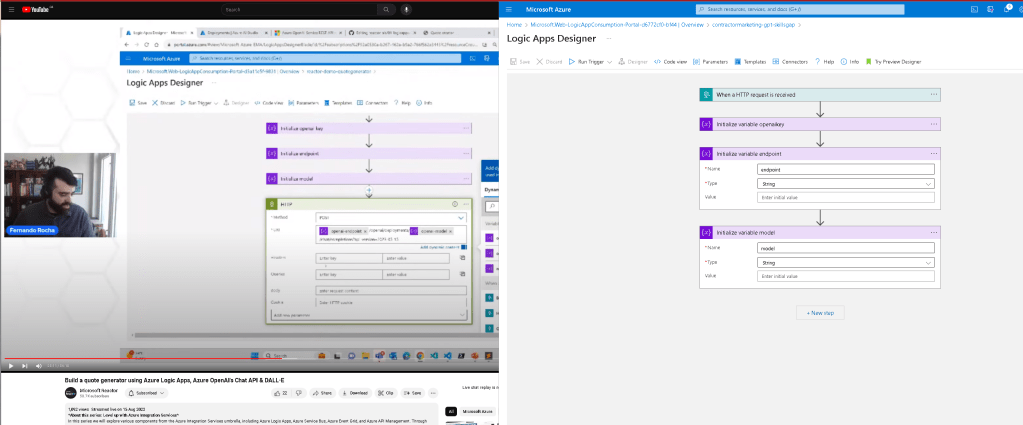1023x425 pixels.
Task: Open Microsoft Reactor channel avatar
Action: (70, 393)
